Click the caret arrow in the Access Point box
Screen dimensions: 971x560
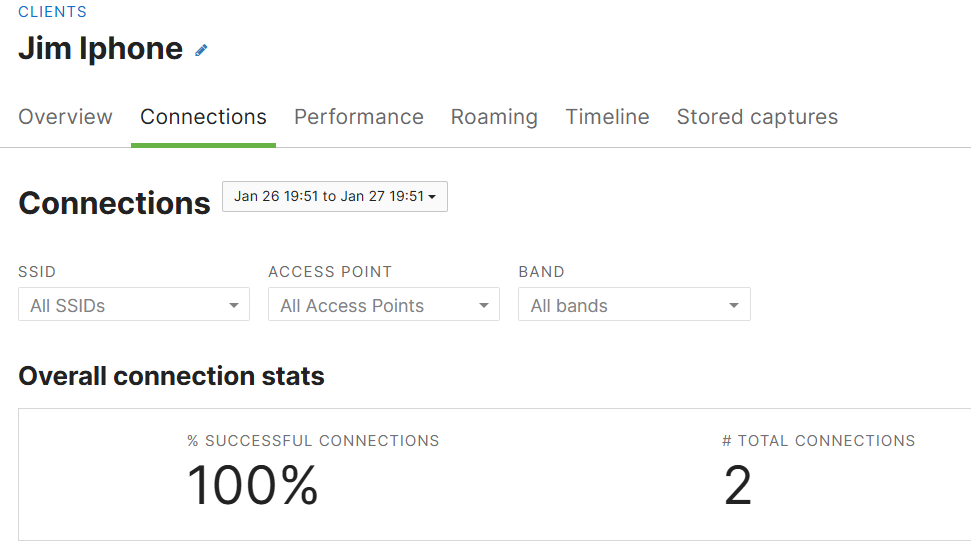pyautogui.click(x=484, y=305)
